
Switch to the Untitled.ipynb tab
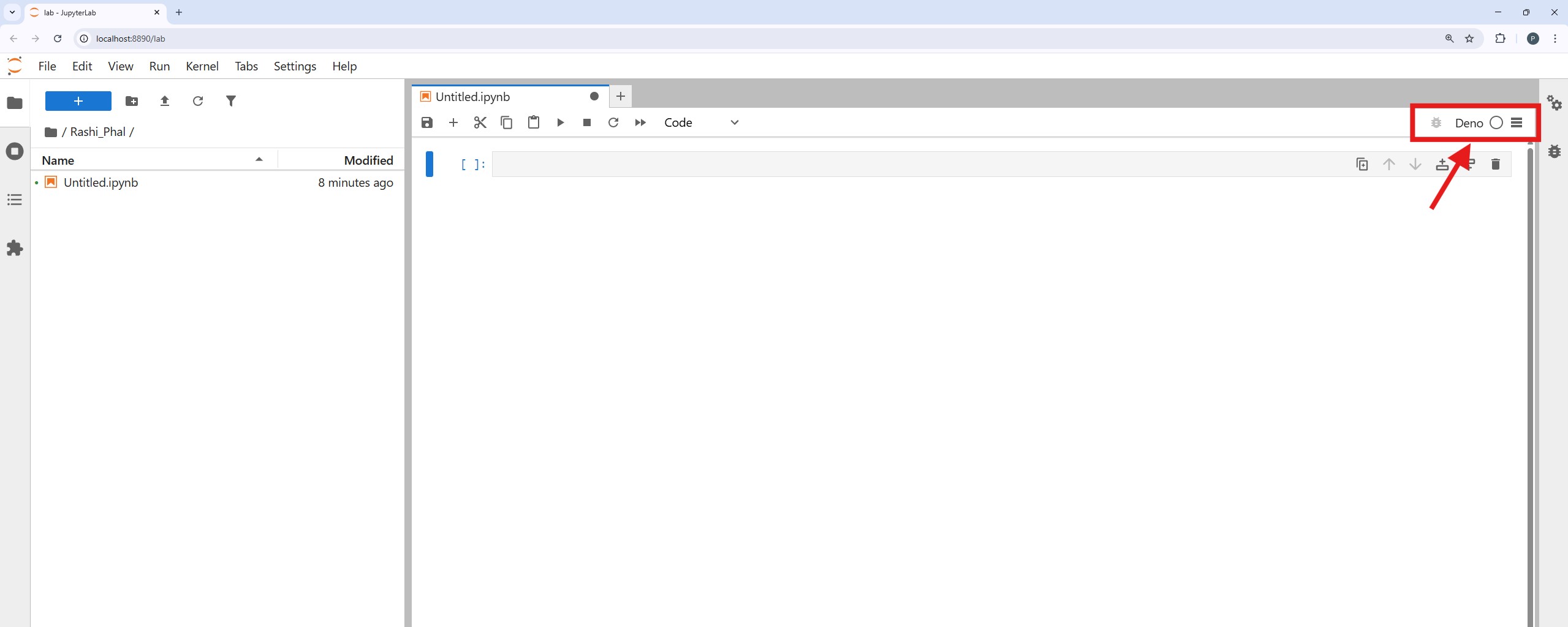472,97
